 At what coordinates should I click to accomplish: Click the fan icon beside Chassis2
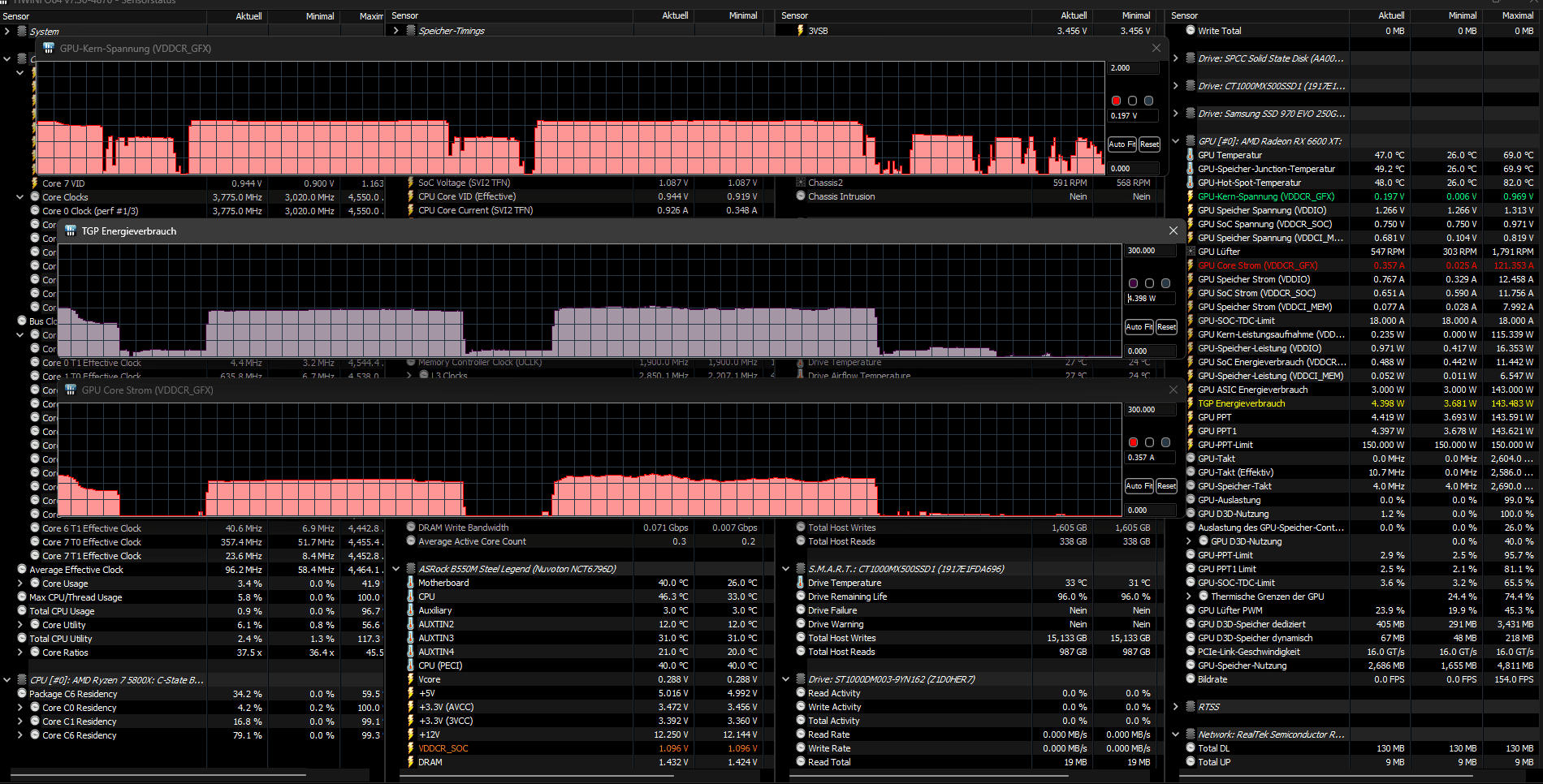(801, 183)
